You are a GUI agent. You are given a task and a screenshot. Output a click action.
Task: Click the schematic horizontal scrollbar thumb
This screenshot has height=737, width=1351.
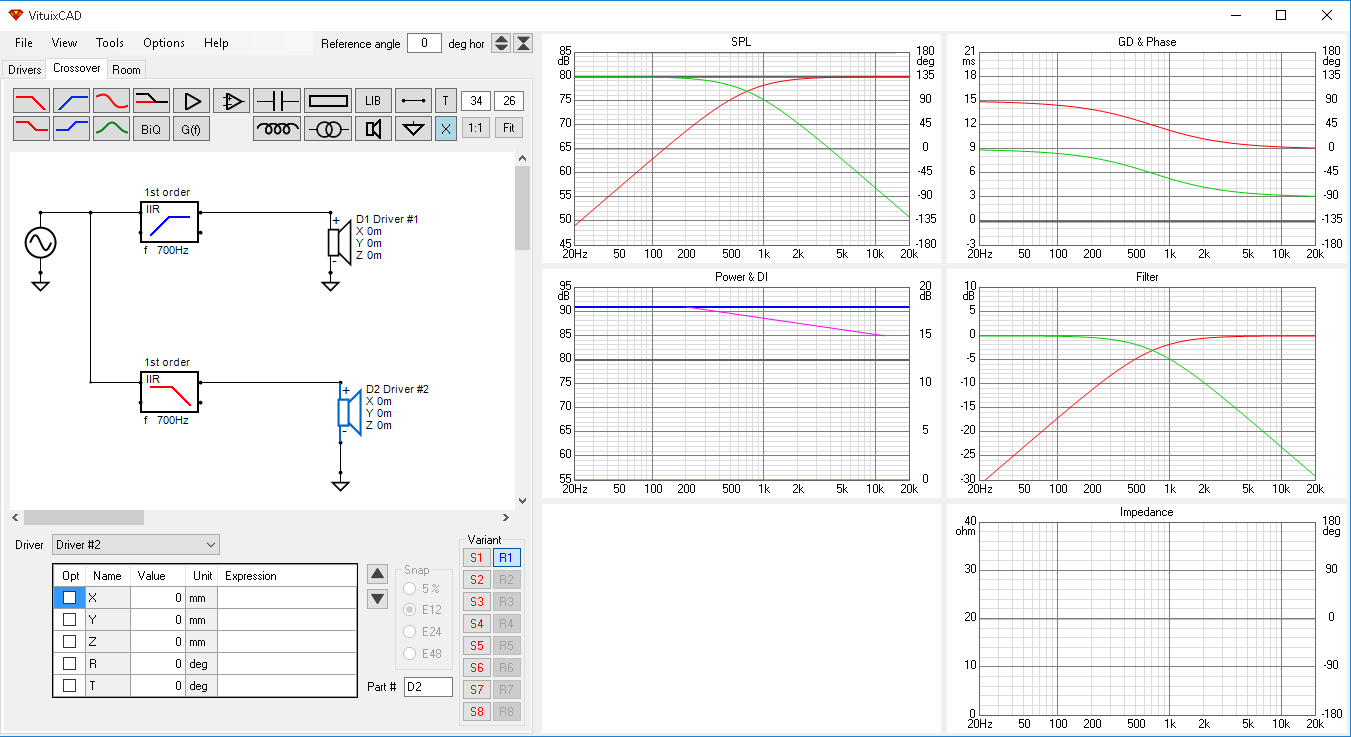84,517
